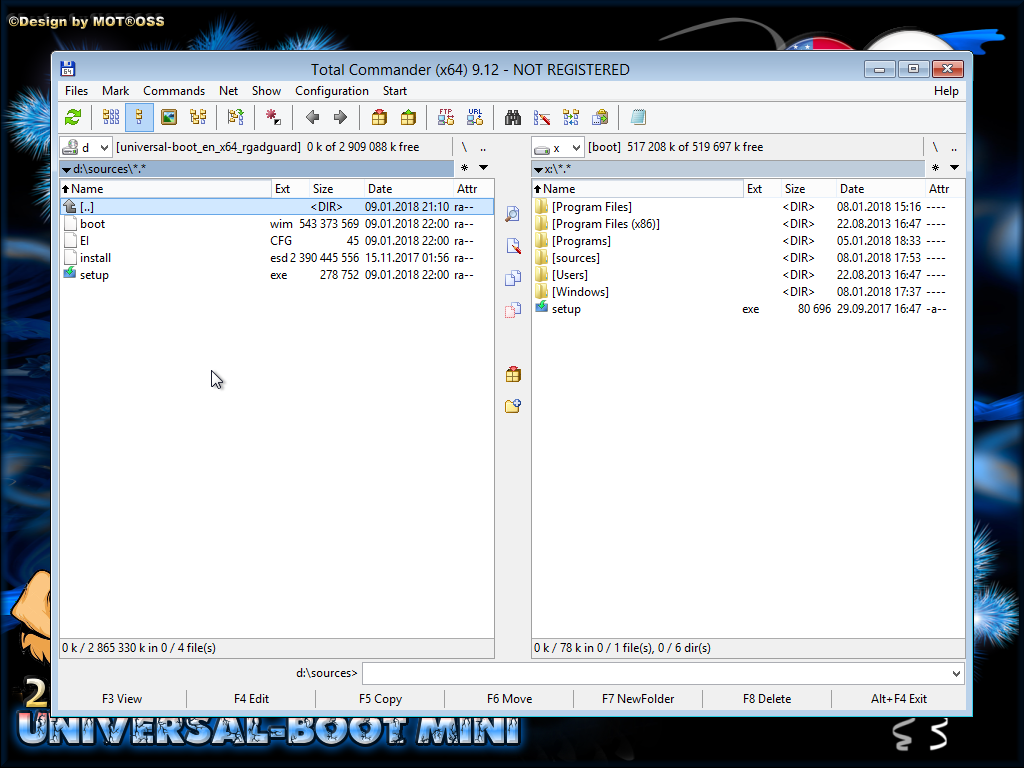
Task: Open the FTP connect icon
Action: click(446, 118)
